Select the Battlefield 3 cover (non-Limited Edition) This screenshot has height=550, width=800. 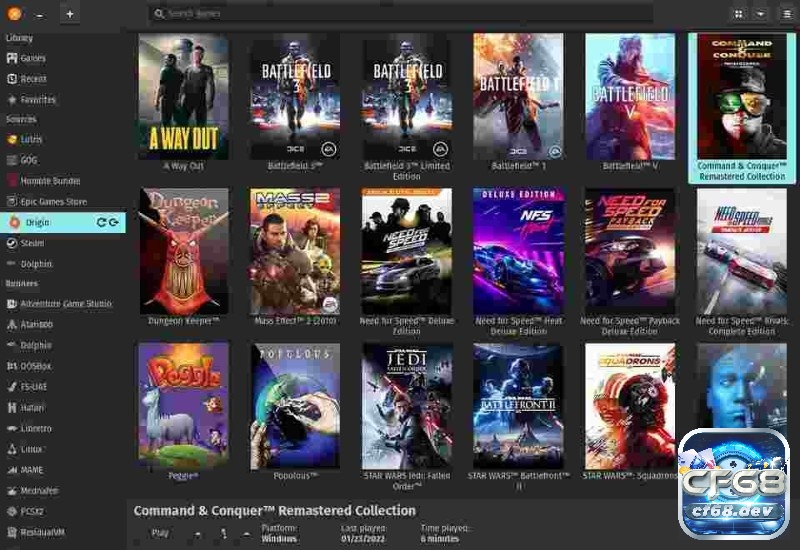[x=295, y=96]
